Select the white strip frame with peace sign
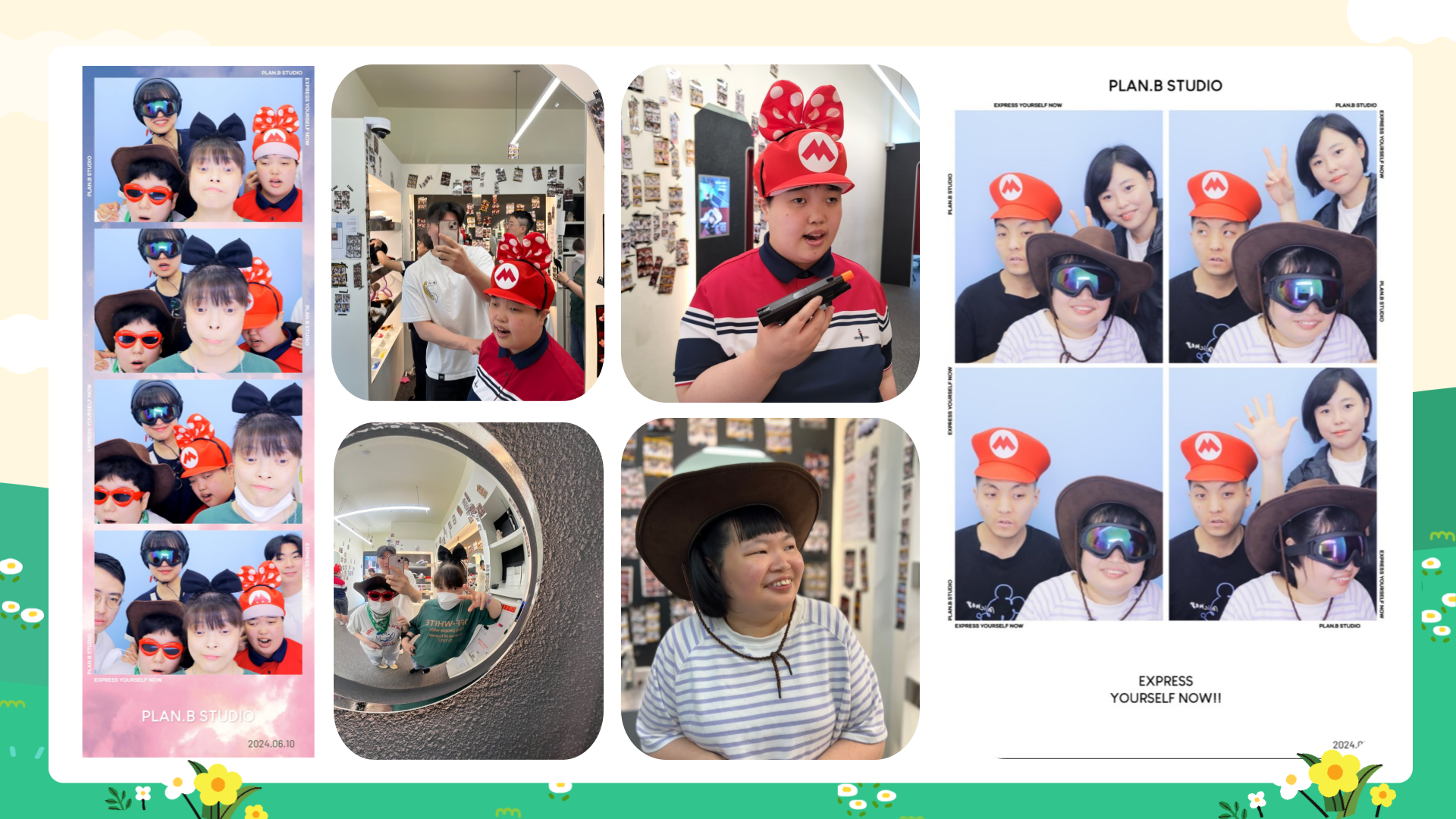 (x=1272, y=237)
